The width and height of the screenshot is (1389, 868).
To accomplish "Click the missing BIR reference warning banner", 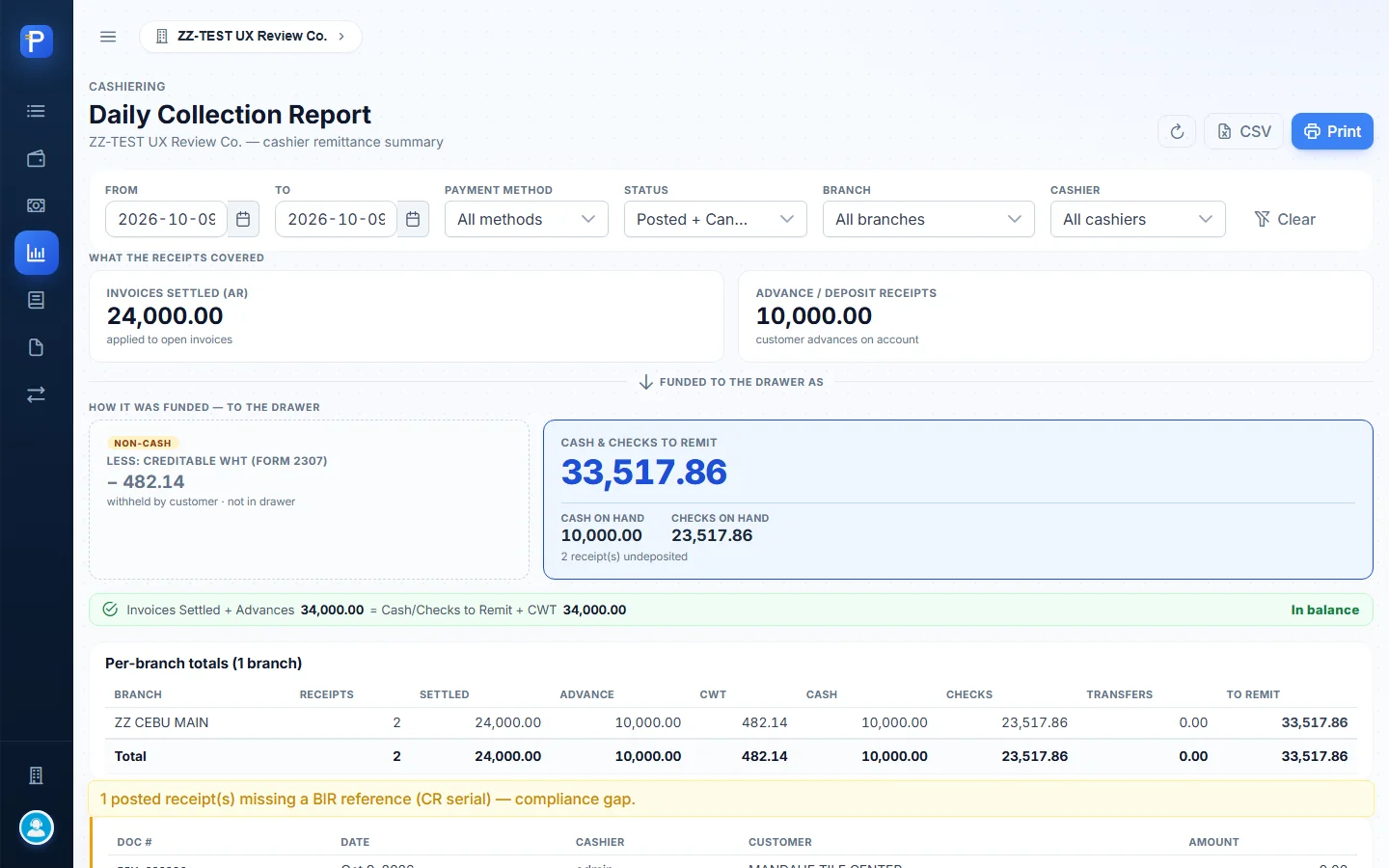I will point(730,799).
